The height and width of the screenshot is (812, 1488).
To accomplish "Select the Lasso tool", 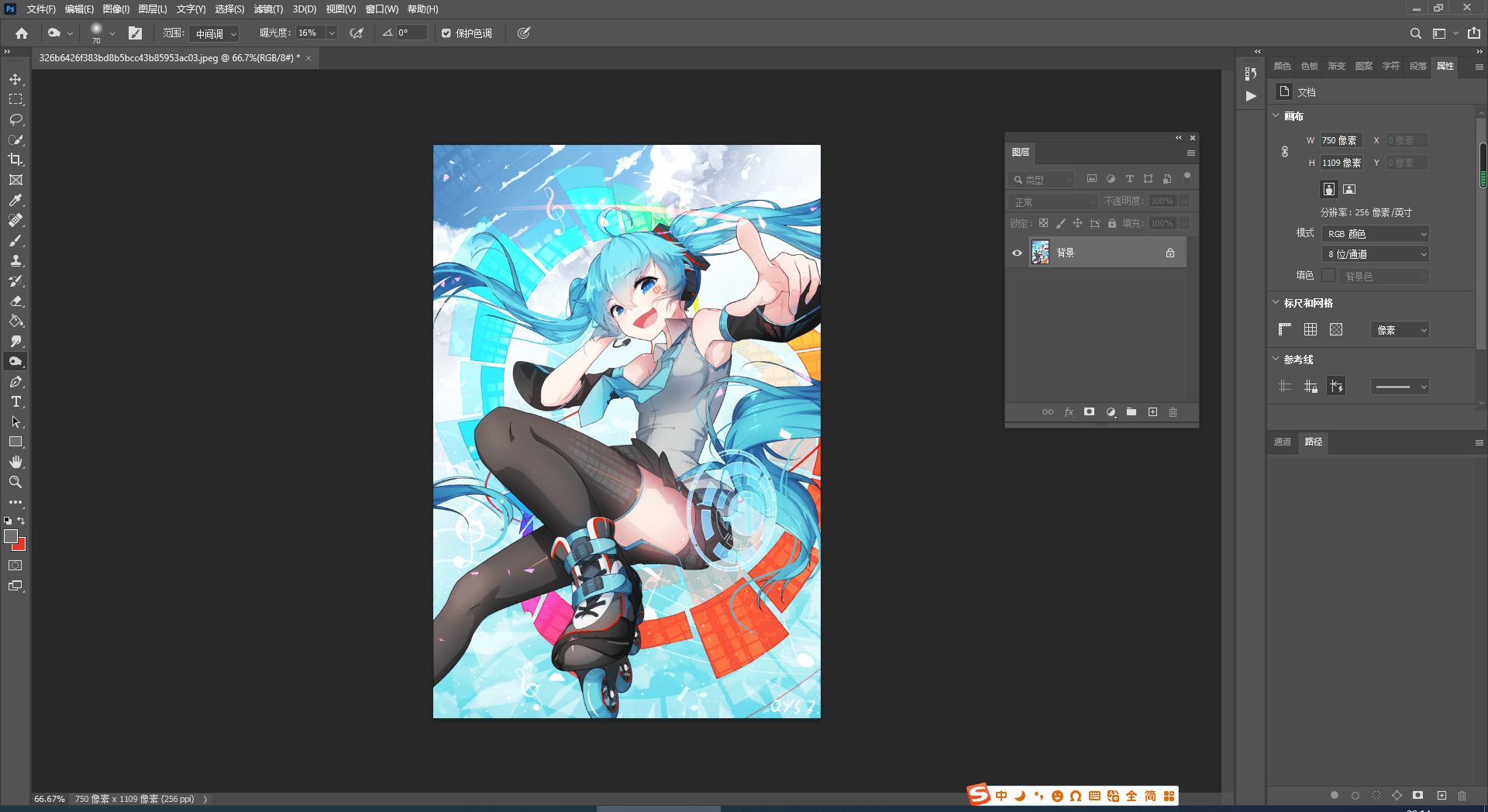I will click(x=15, y=119).
